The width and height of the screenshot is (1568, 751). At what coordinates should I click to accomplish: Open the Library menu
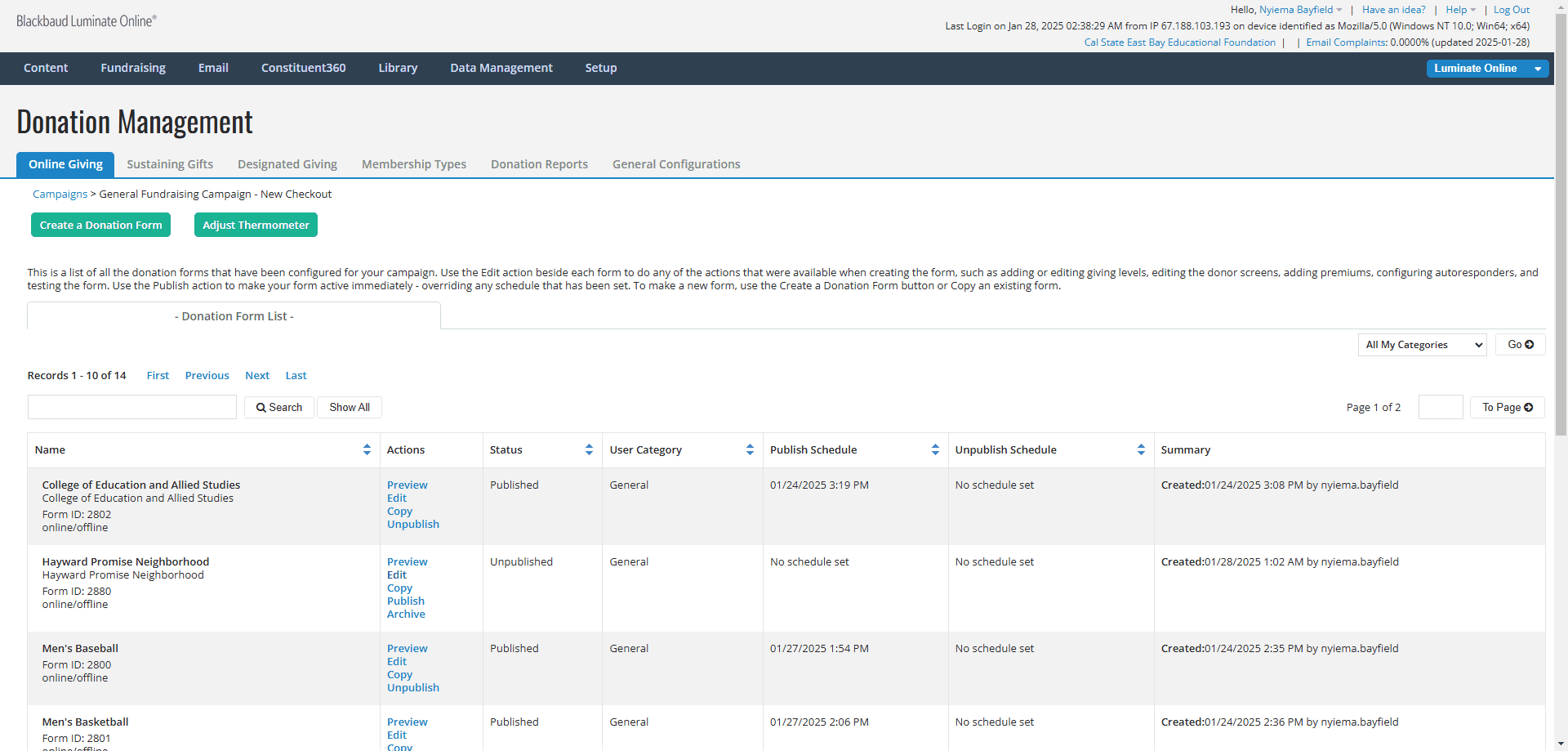pos(398,68)
